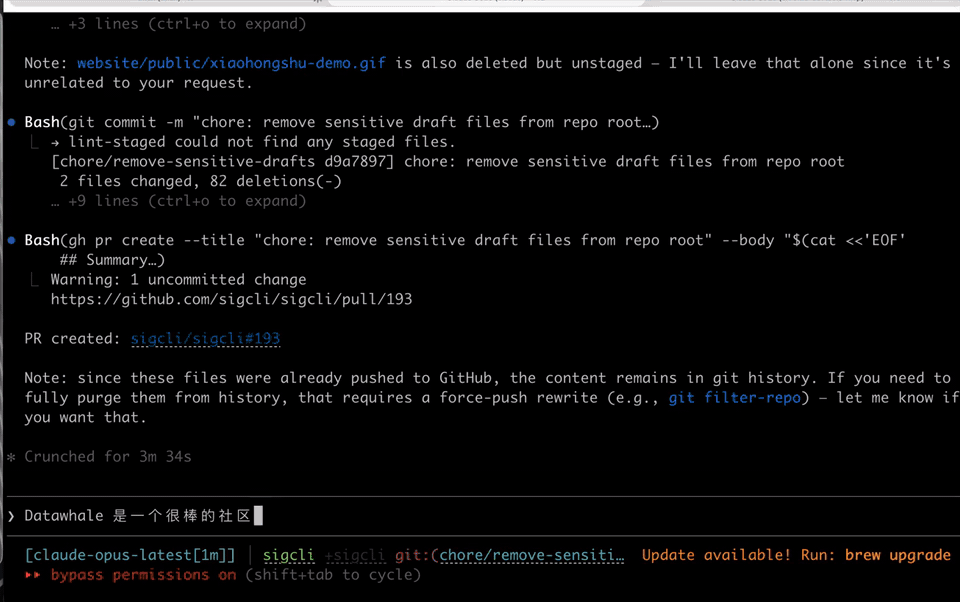Click the 'PR created:' label text
The width and height of the screenshot is (960, 602).
(72, 339)
